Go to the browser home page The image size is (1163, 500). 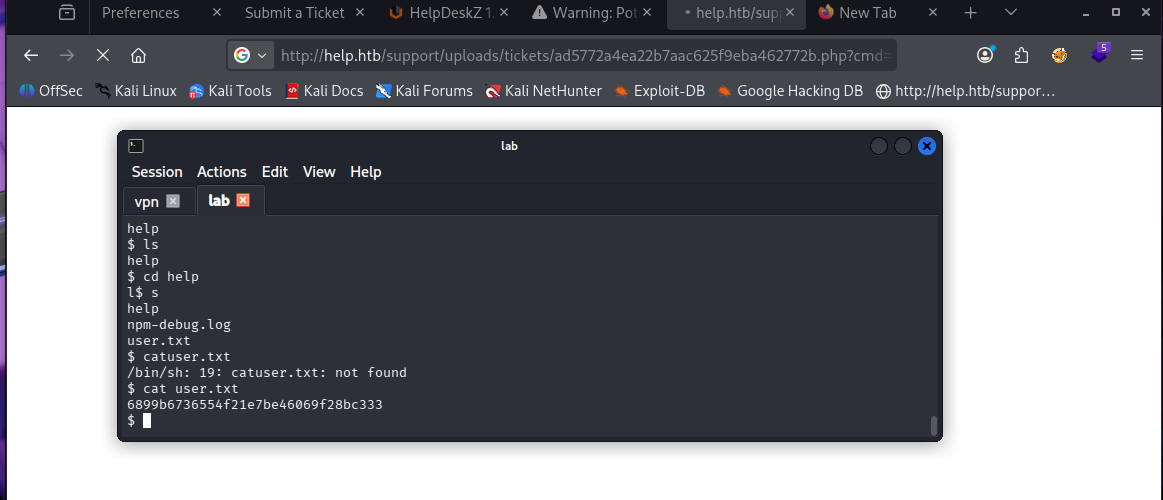pos(138,55)
